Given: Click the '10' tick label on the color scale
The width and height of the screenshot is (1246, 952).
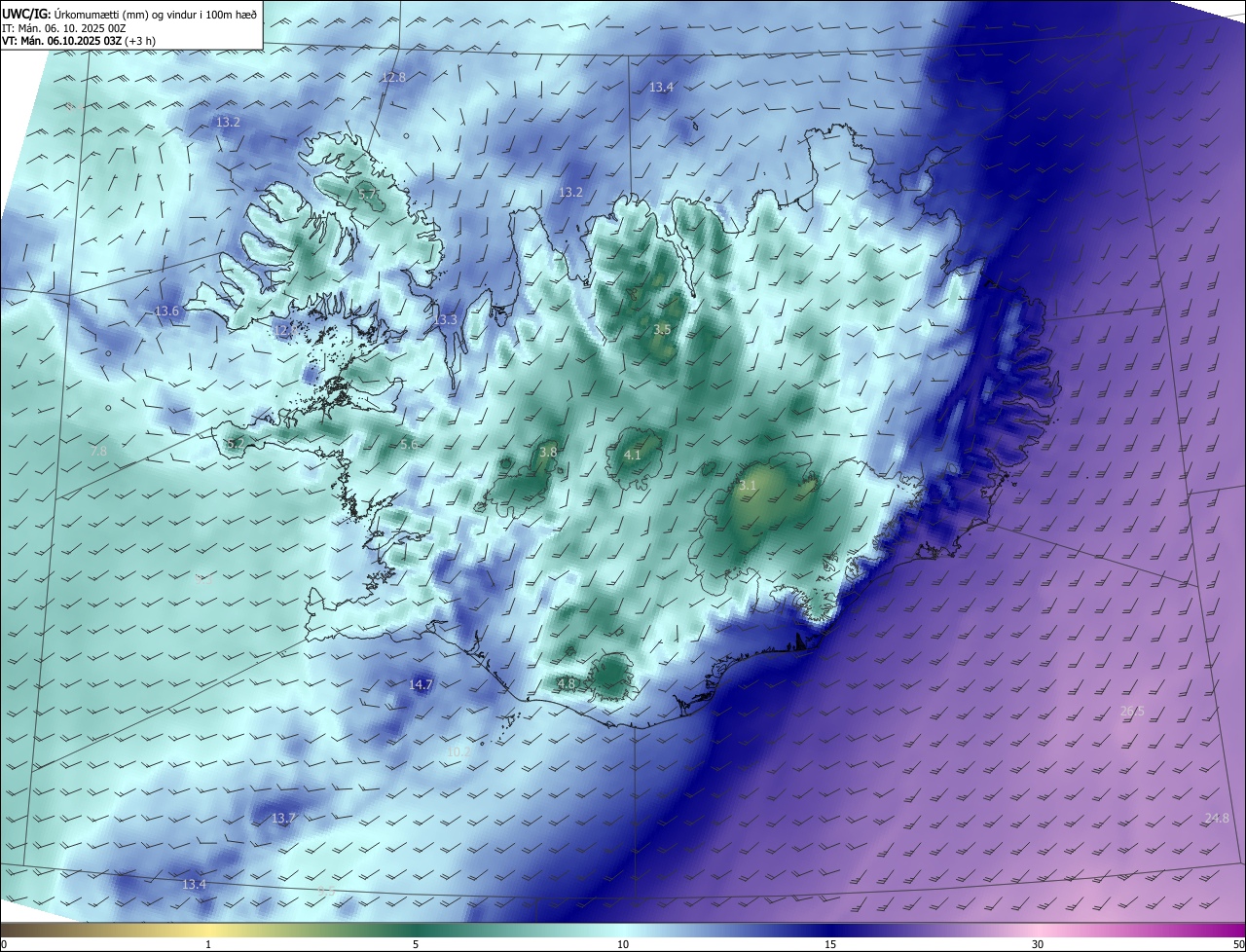Looking at the screenshot, I should pos(623,944).
